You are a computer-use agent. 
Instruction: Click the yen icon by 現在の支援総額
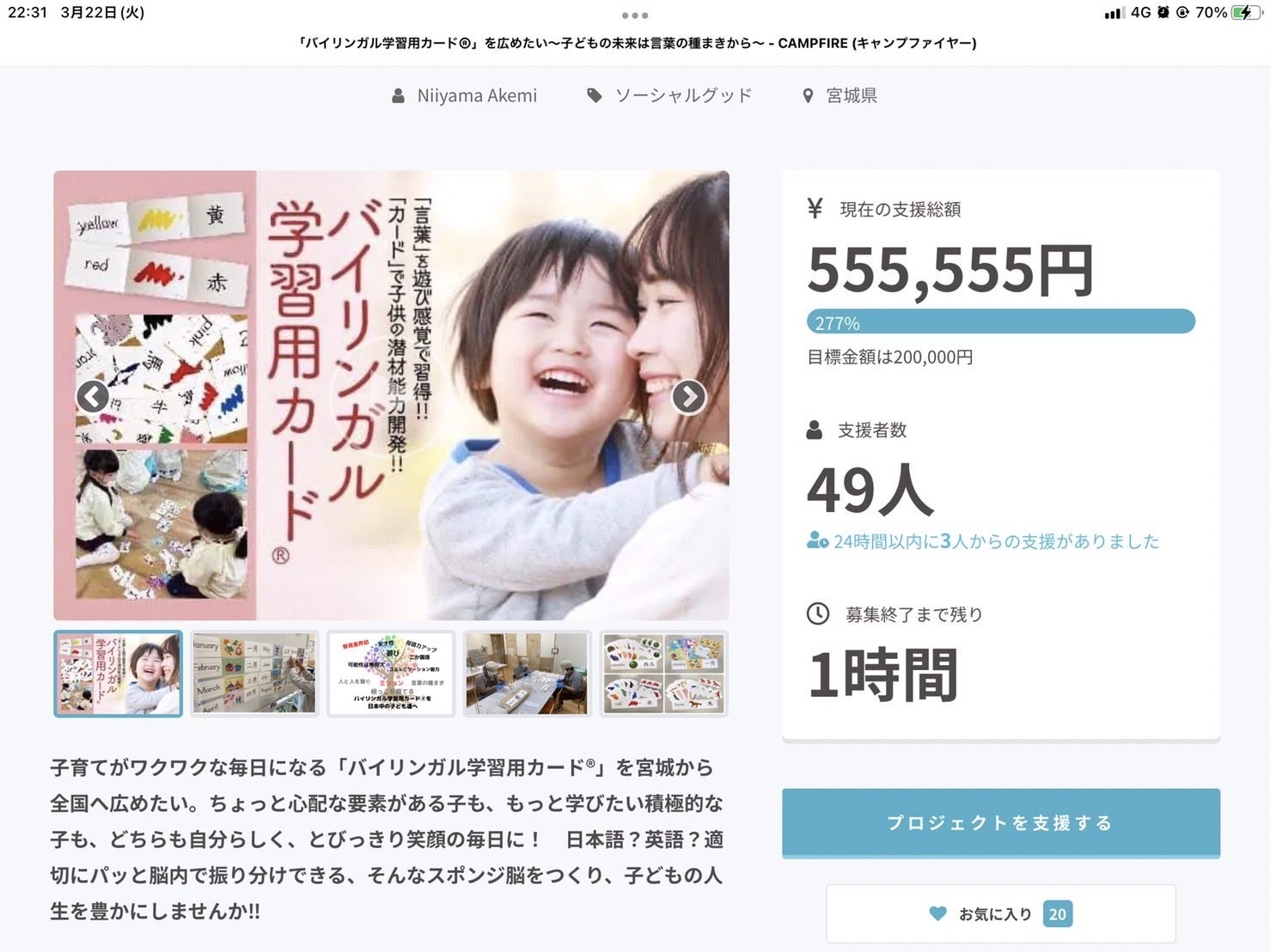point(815,208)
